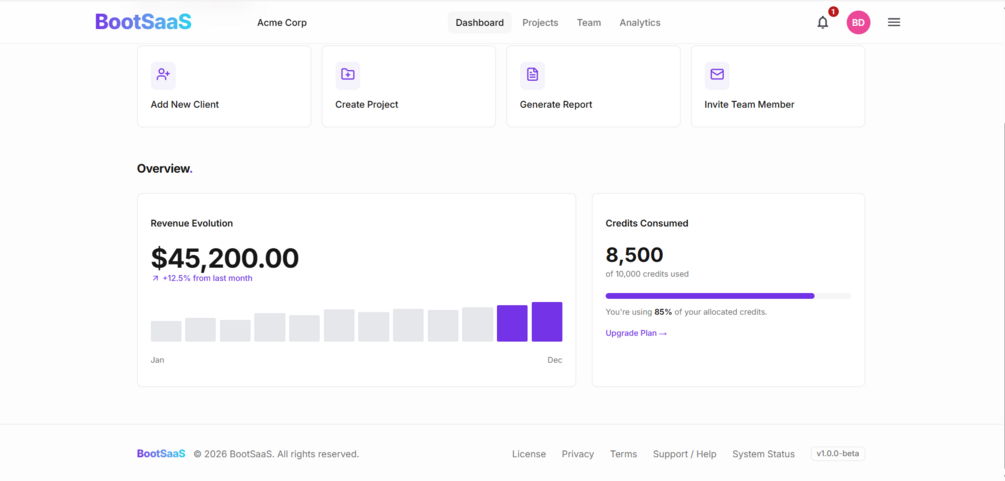This screenshot has width=1005, height=481.
Task: Go to the Team tab
Action: (x=588, y=22)
